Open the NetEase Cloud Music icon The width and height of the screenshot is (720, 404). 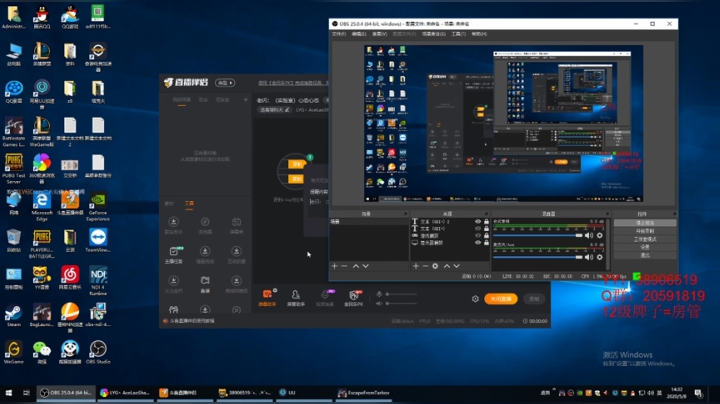(70, 278)
